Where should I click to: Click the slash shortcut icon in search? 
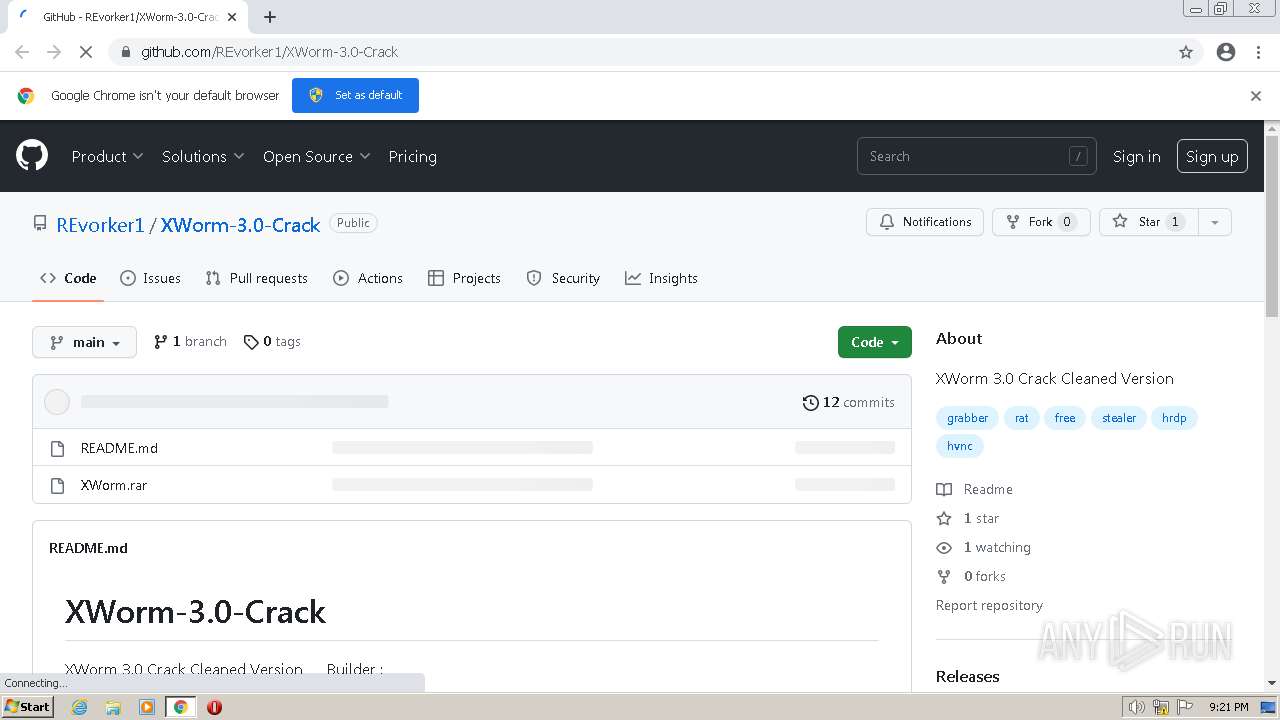pyautogui.click(x=1078, y=156)
